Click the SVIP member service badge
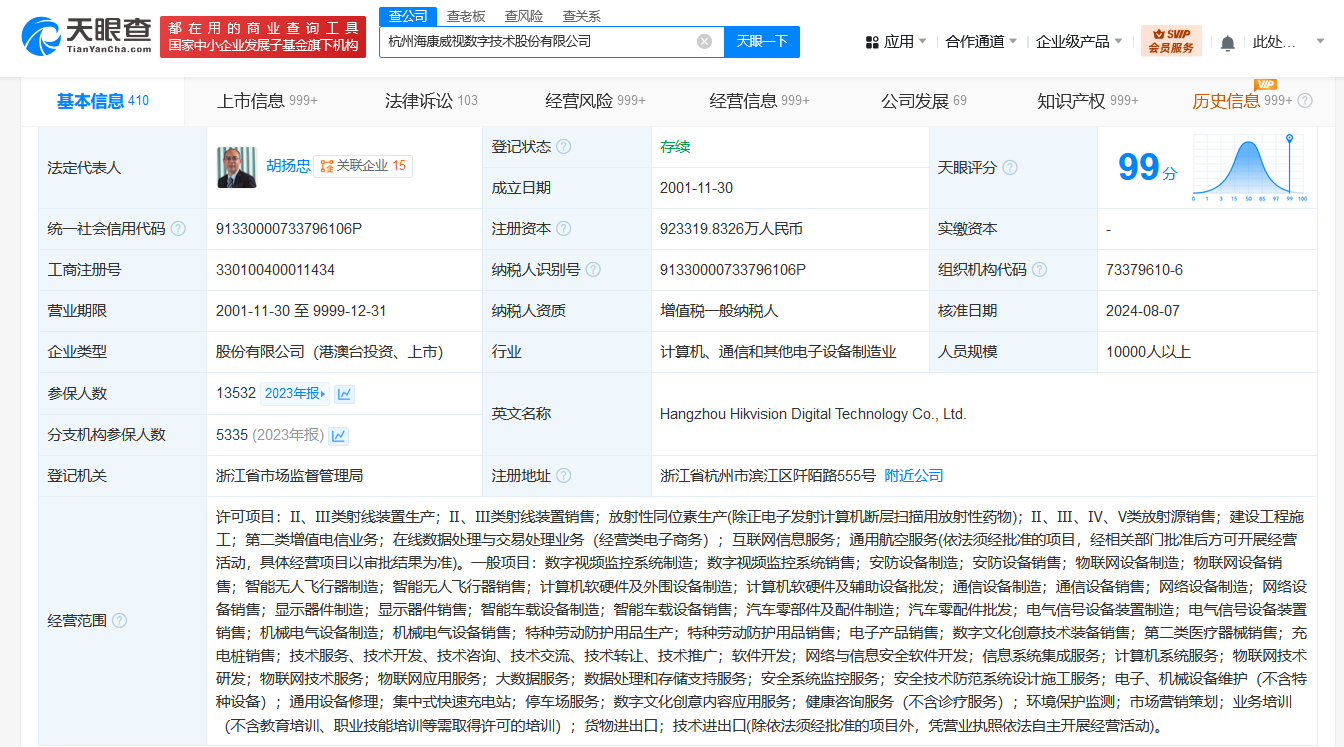 [x=1171, y=41]
